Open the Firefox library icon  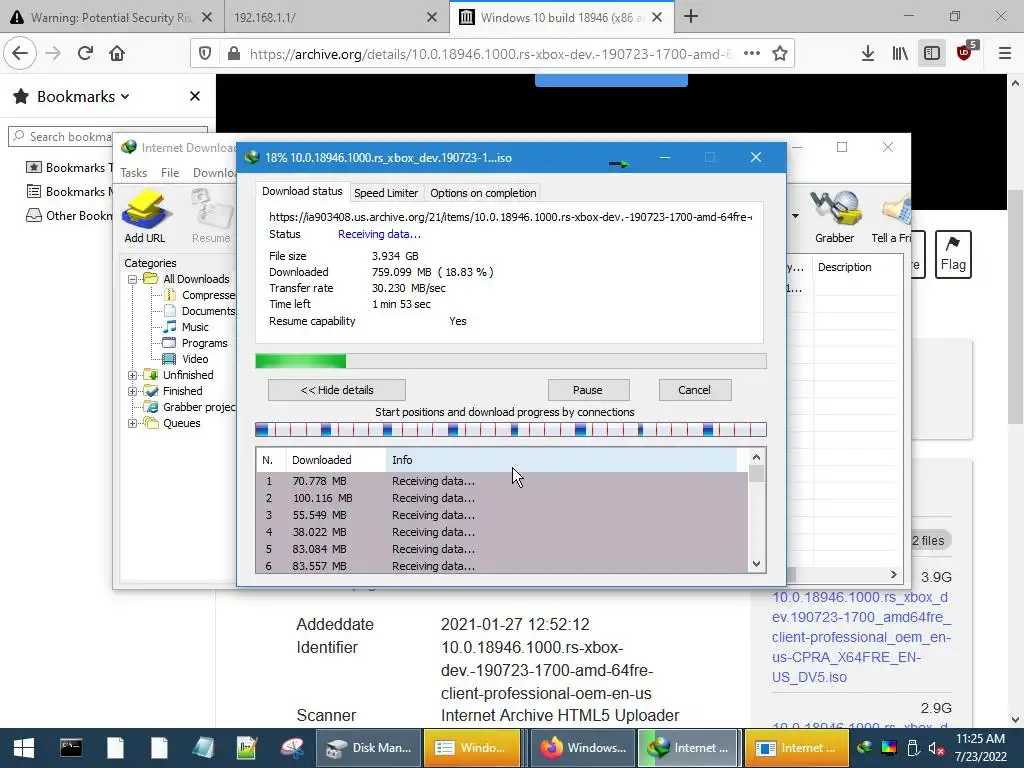tap(900, 54)
